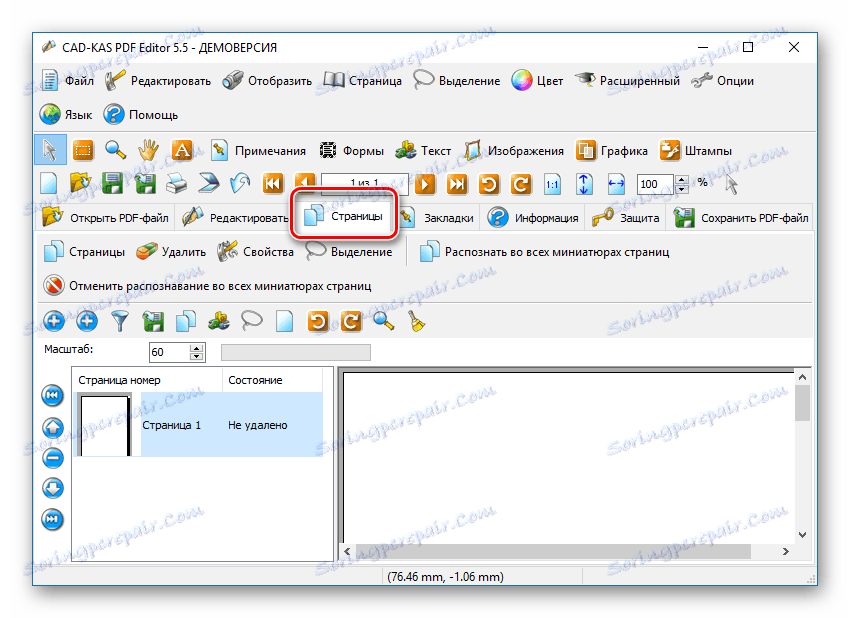Screen dimensions: 850x618
Task: Switch to Информация tab
Action: (x=533, y=218)
